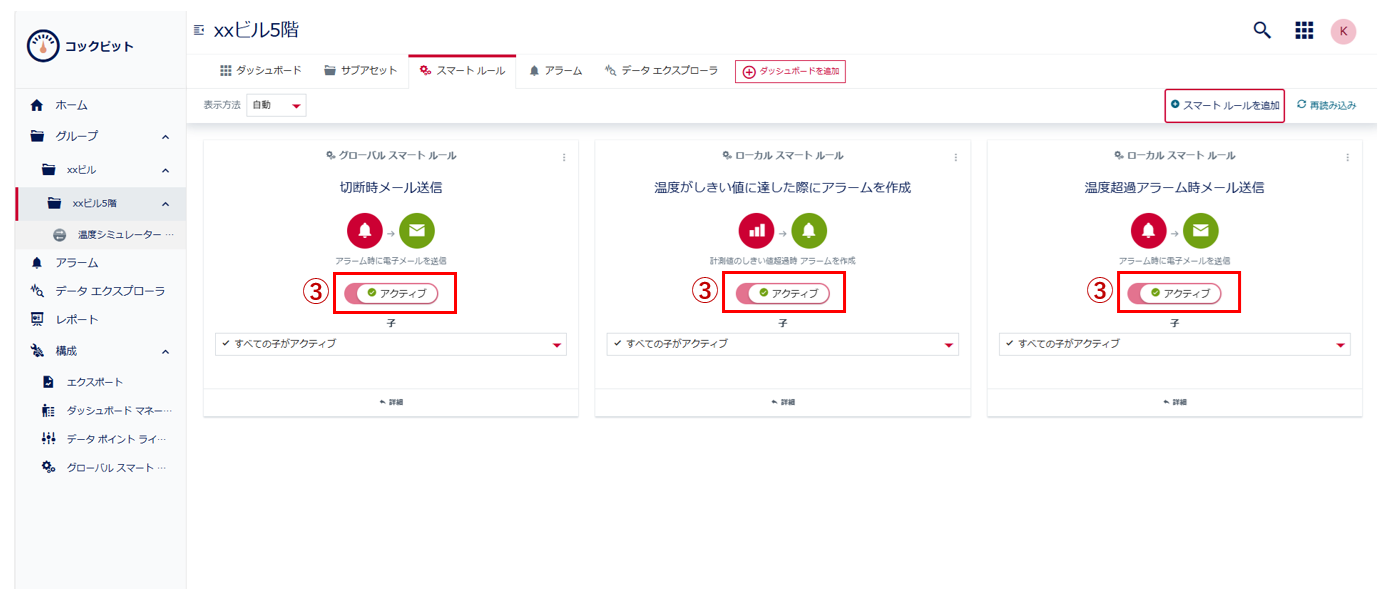The image size is (1394, 606).
Task: Click the bar chart icon in 温度がしきい値 card
Action: click(x=756, y=231)
